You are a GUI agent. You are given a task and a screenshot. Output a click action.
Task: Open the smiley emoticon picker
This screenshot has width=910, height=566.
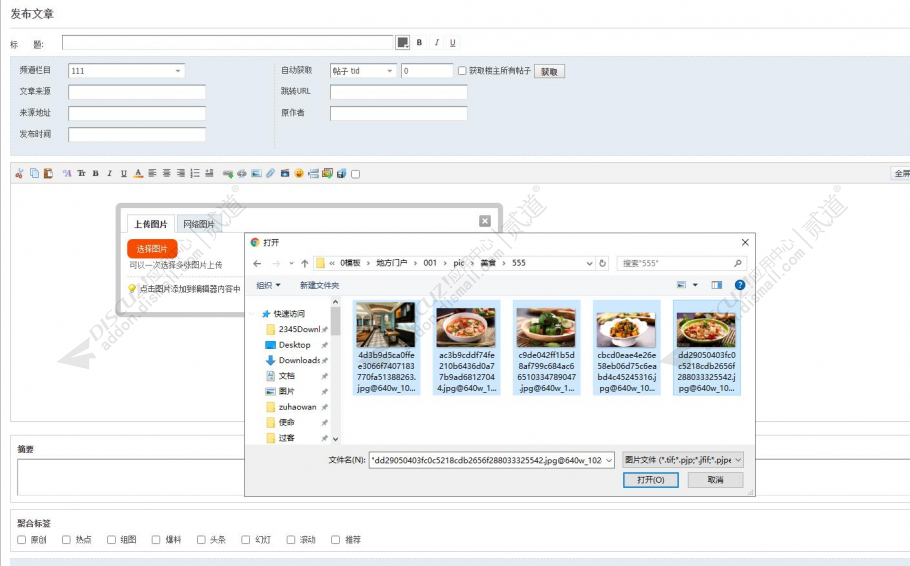pyautogui.click(x=299, y=173)
